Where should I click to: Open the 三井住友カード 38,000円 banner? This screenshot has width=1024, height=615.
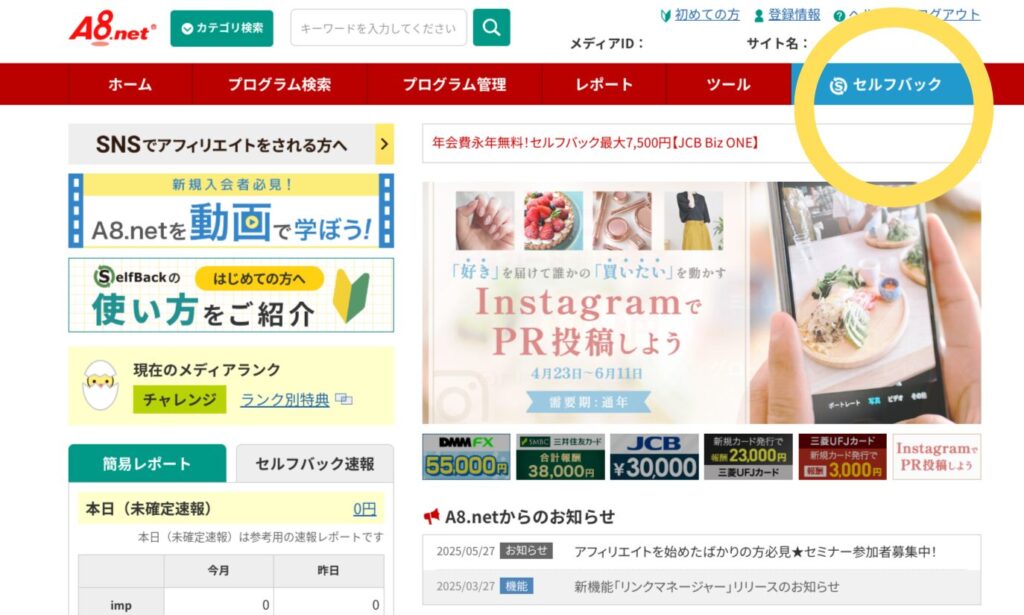click(x=560, y=457)
